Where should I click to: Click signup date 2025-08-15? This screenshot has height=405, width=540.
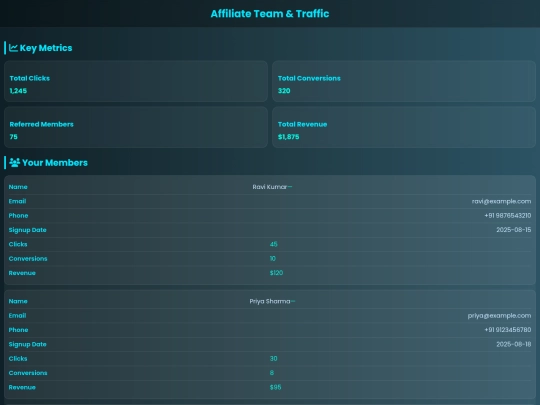tap(514, 230)
